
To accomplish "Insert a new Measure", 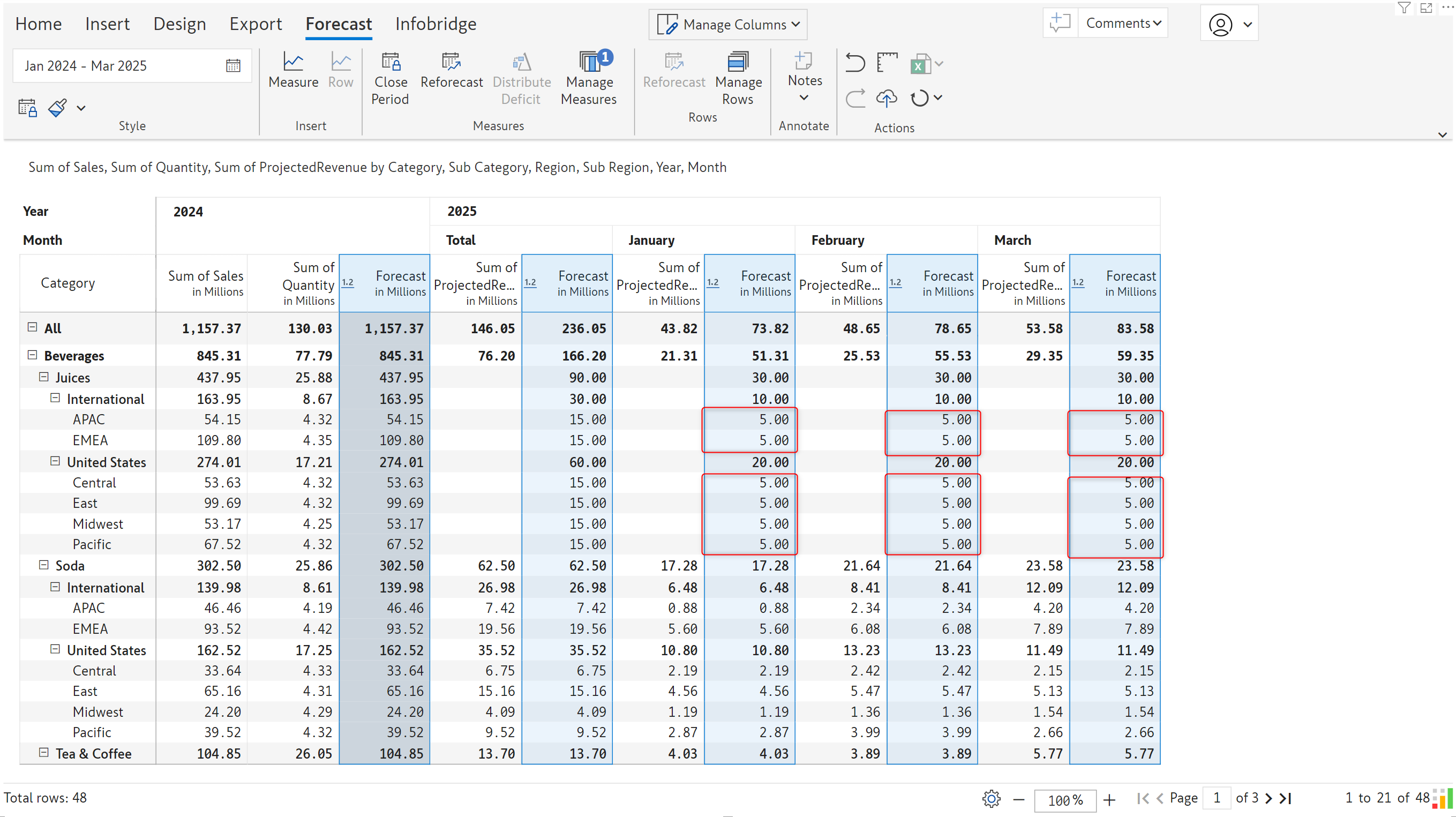I will click(293, 70).
